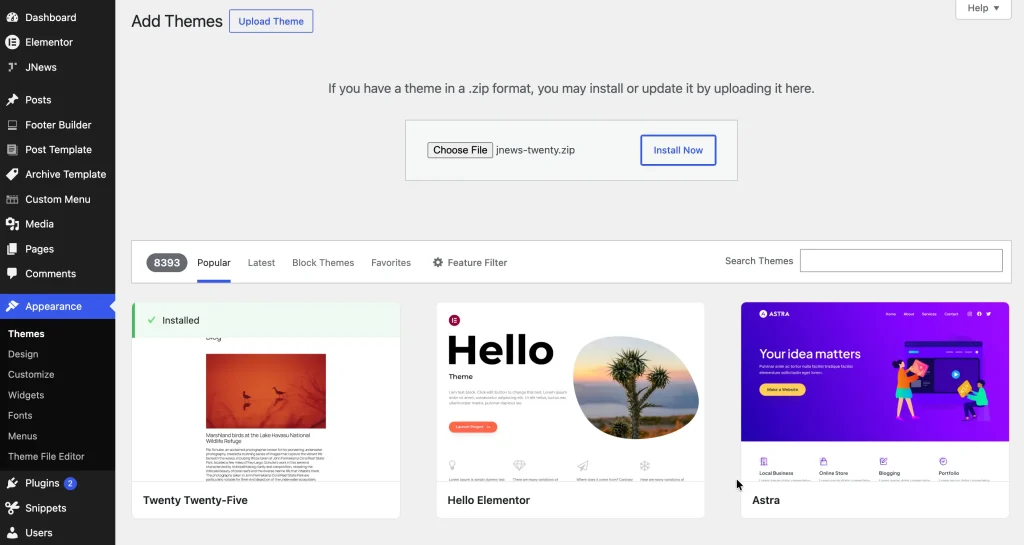The width and height of the screenshot is (1024, 545).
Task: Click the Custom Menu icon
Action: tap(12, 199)
